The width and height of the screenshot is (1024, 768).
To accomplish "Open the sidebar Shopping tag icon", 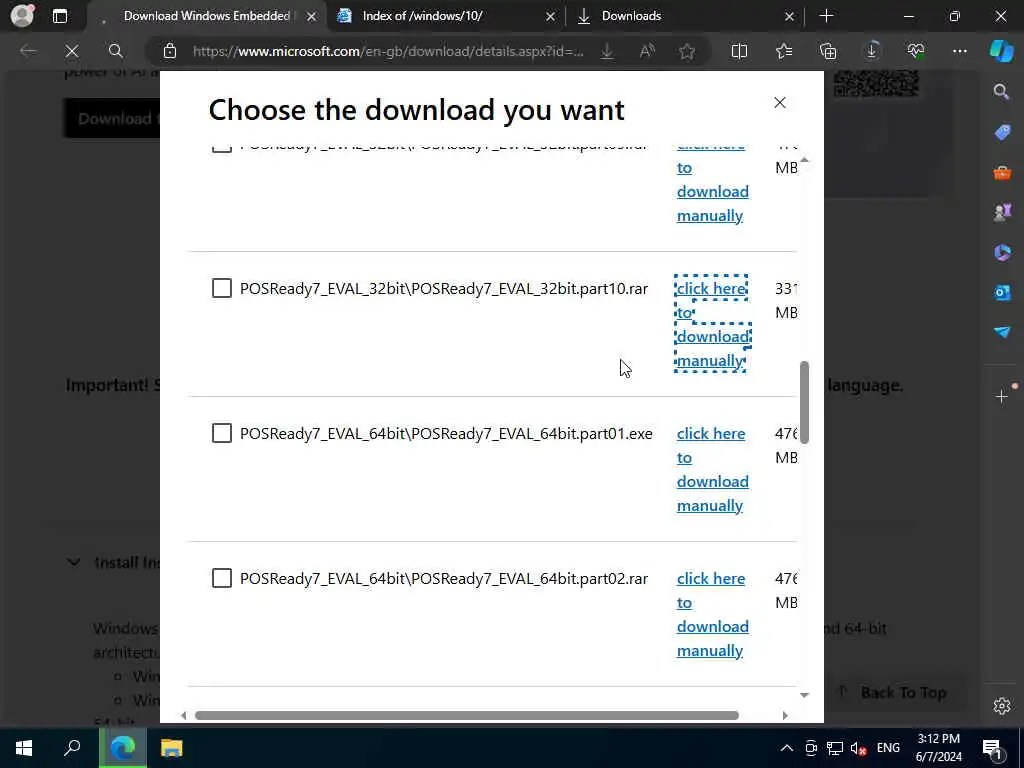I will pyautogui.click(x=1002, y=132).
